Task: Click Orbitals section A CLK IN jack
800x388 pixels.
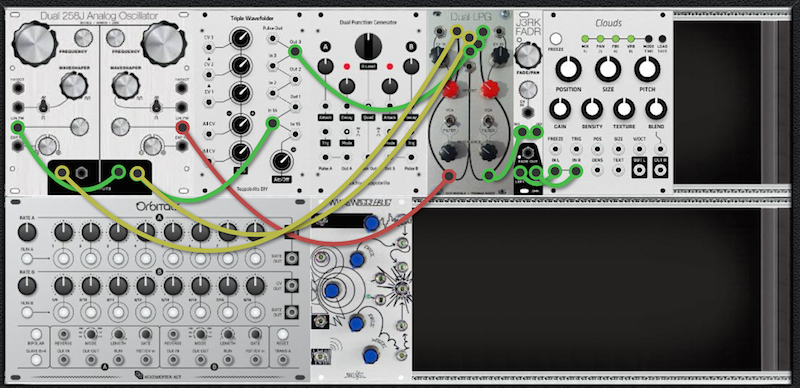Action: click(x=63, y=360)
